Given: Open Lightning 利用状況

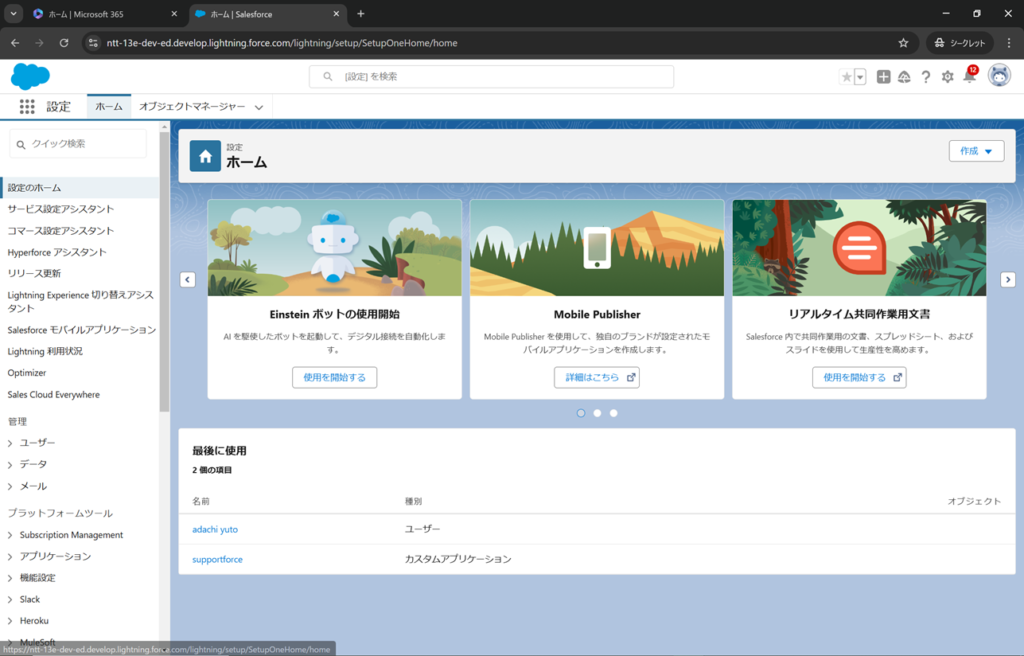Looking at the screenshot, I should tap(45, 352).
